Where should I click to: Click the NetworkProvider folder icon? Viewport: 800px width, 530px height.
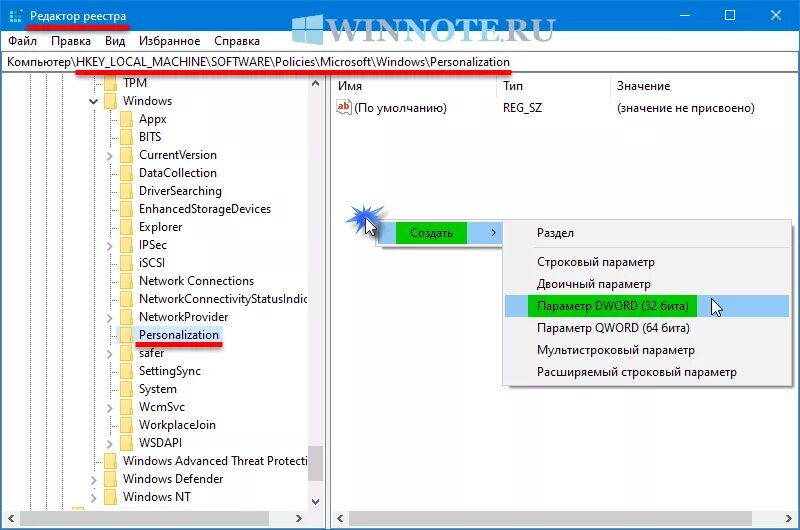click(x=127, y=317)
